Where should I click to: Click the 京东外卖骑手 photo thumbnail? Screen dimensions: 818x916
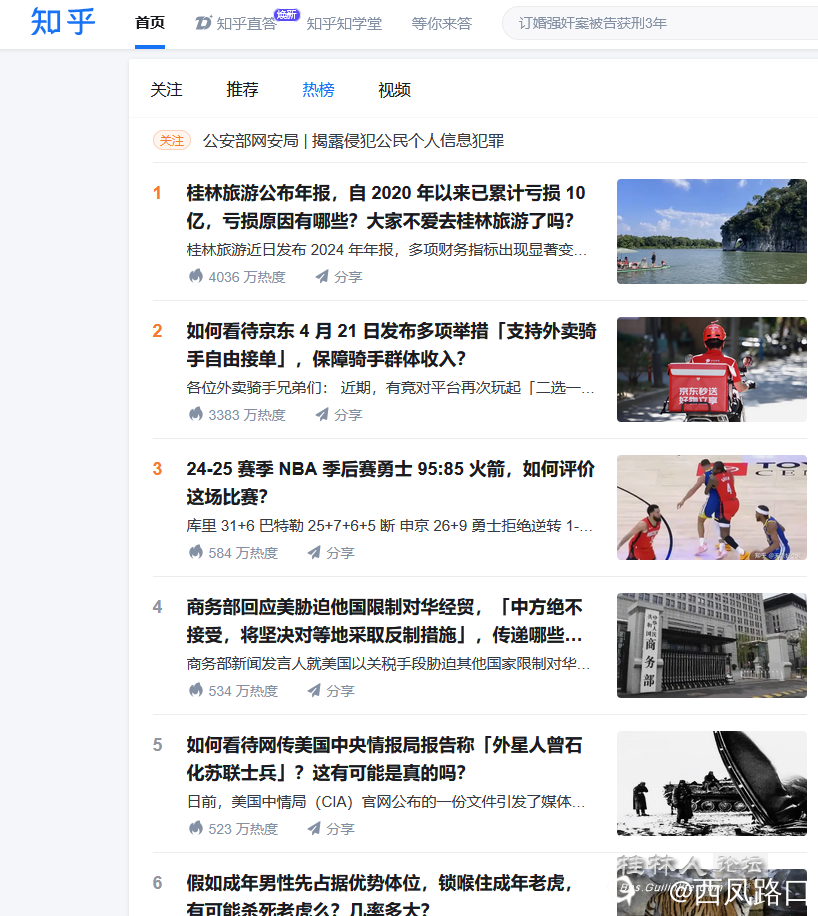pyautogui.click(x=711, y=369)
